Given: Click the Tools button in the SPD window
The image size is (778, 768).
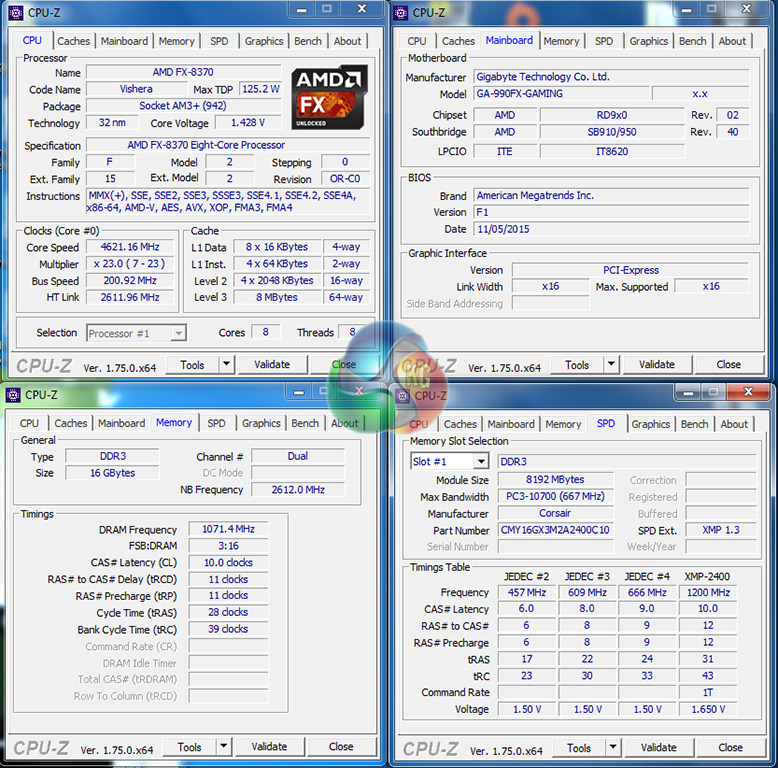Looking at the screenshot, I should click(579, 748).
